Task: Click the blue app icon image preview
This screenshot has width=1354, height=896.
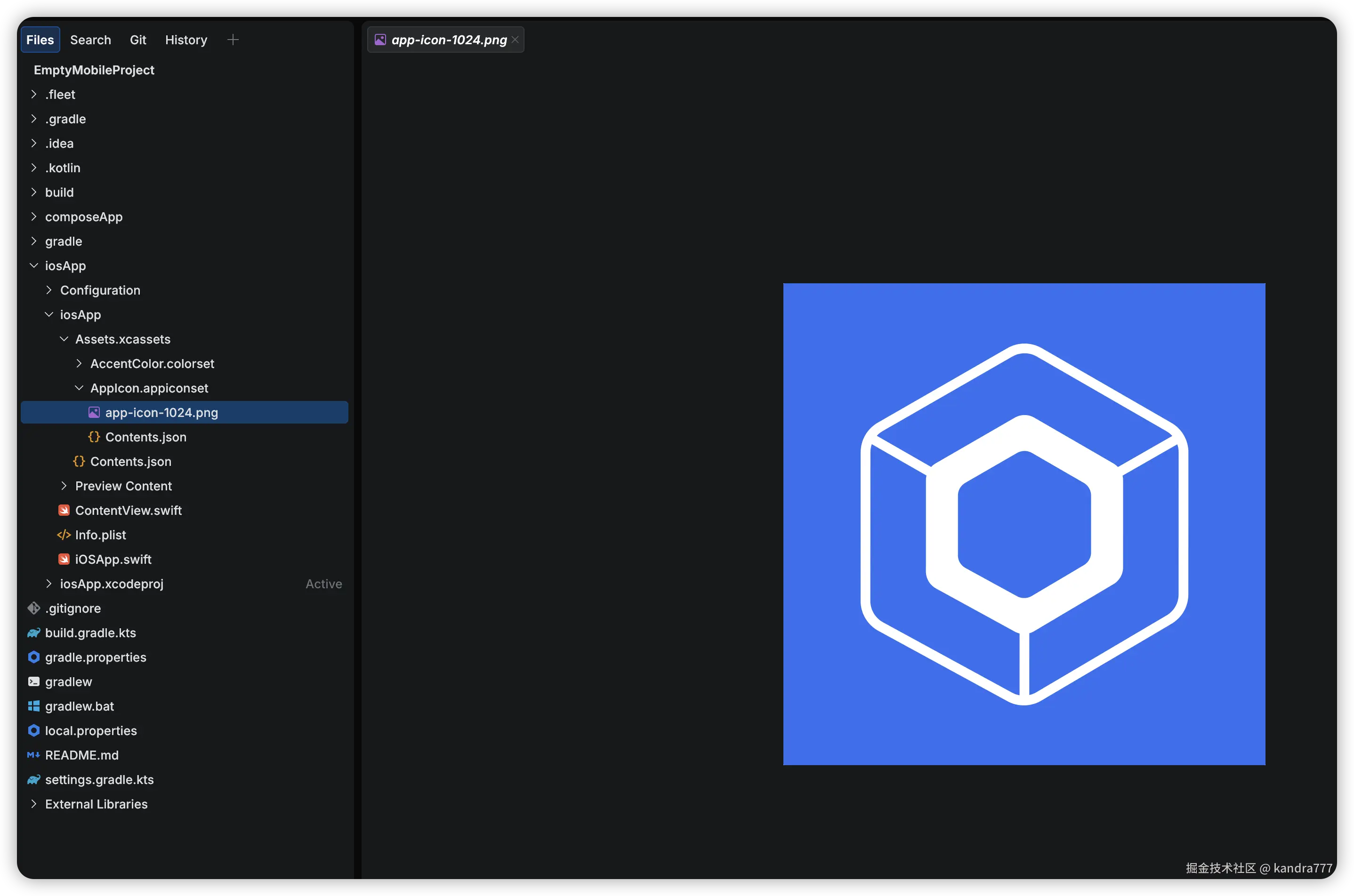Action: [x=1024, y=524]
